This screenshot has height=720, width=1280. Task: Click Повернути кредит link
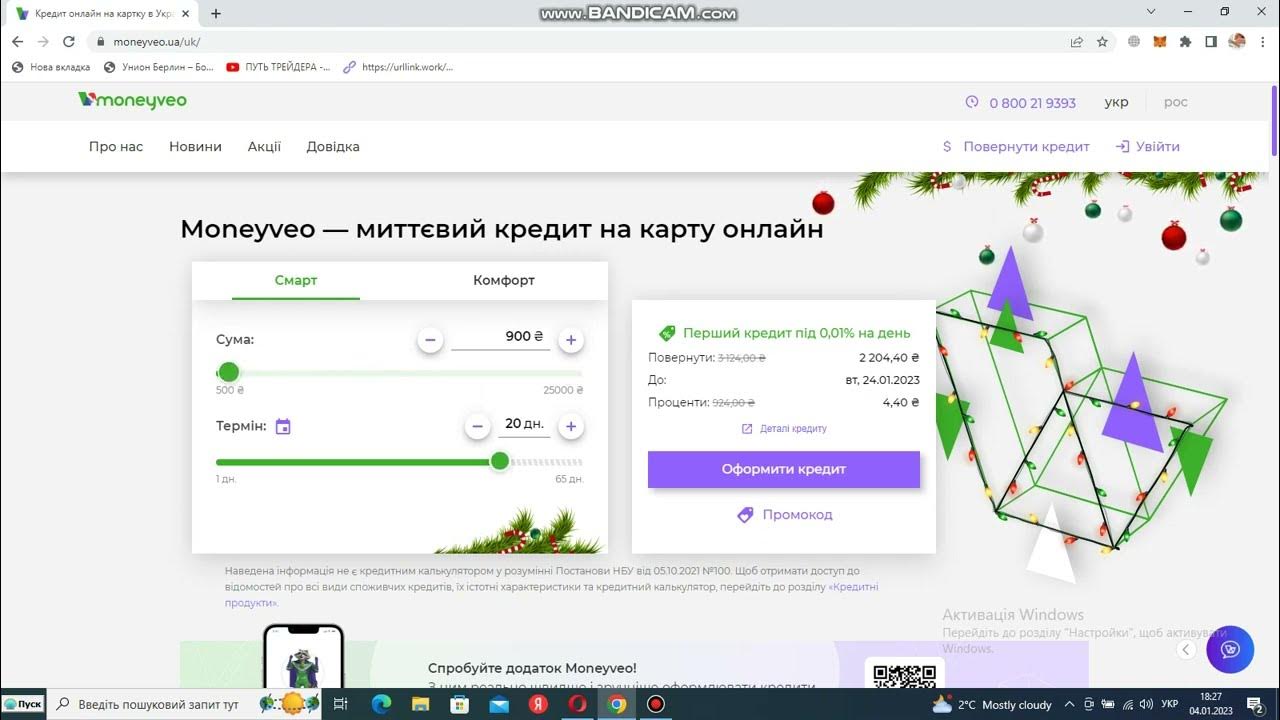tap(1016, 147)
